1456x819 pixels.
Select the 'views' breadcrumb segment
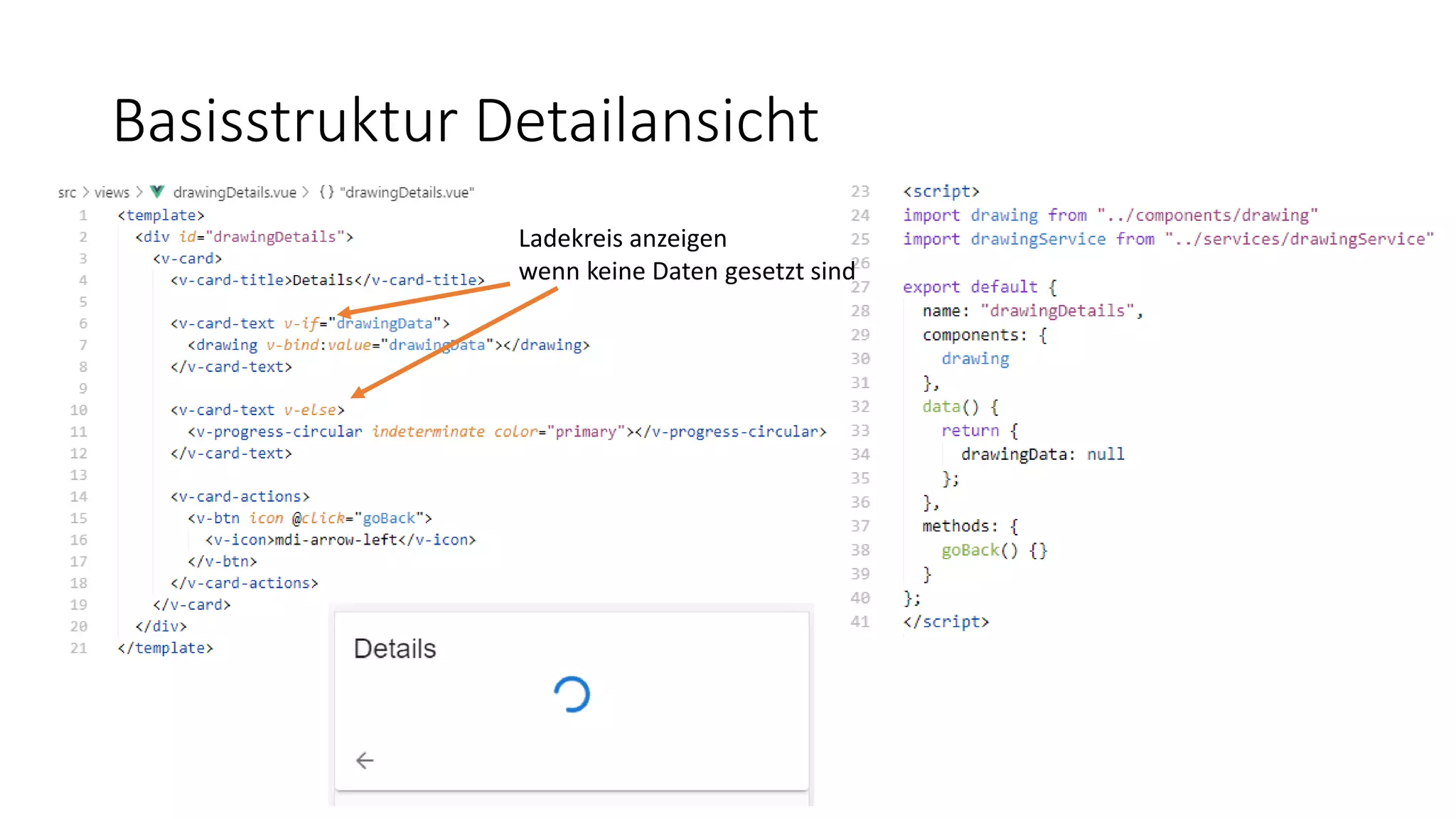[112, 193]
